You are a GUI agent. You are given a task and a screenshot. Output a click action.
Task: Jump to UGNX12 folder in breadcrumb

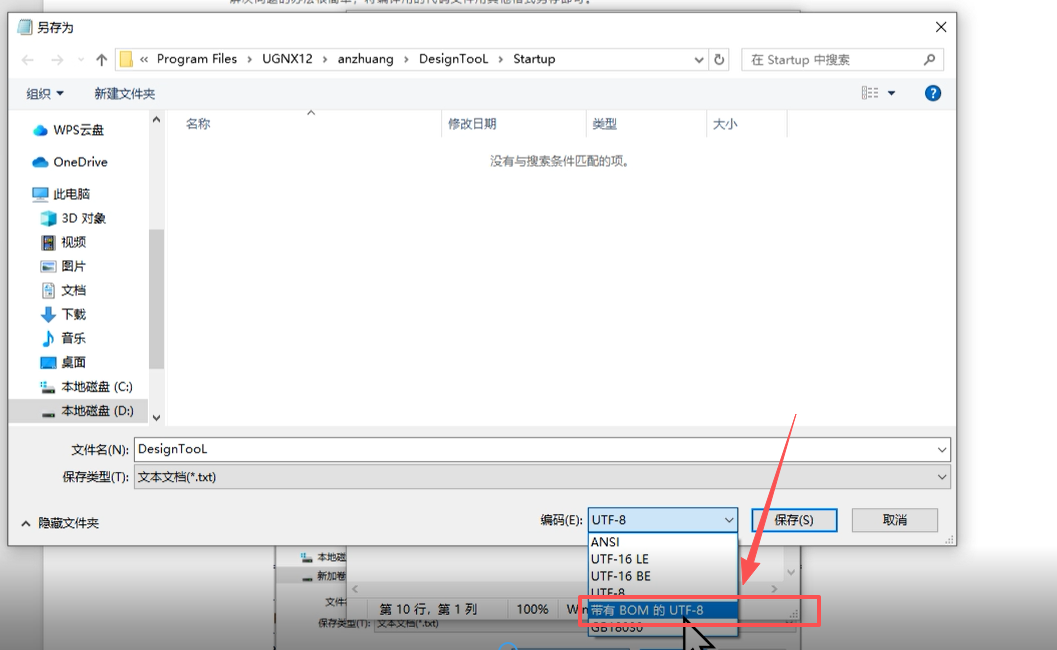[x=284, y=59]
